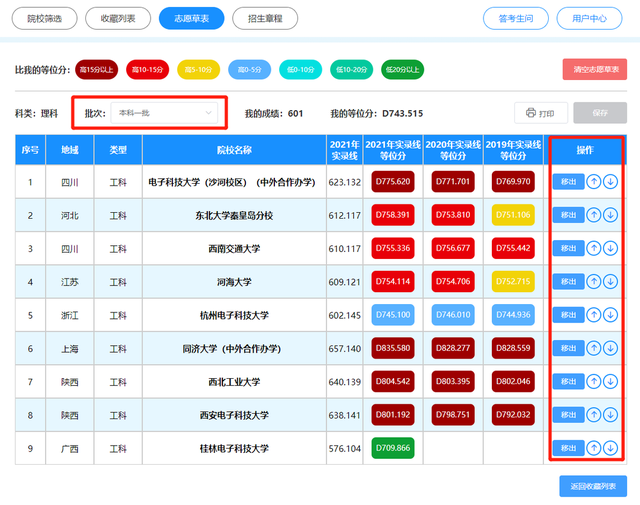Screen dimensions: 640x505
Task: Move 同济大学(中外合作办学) row down
Action: click(x=610, y=348)
